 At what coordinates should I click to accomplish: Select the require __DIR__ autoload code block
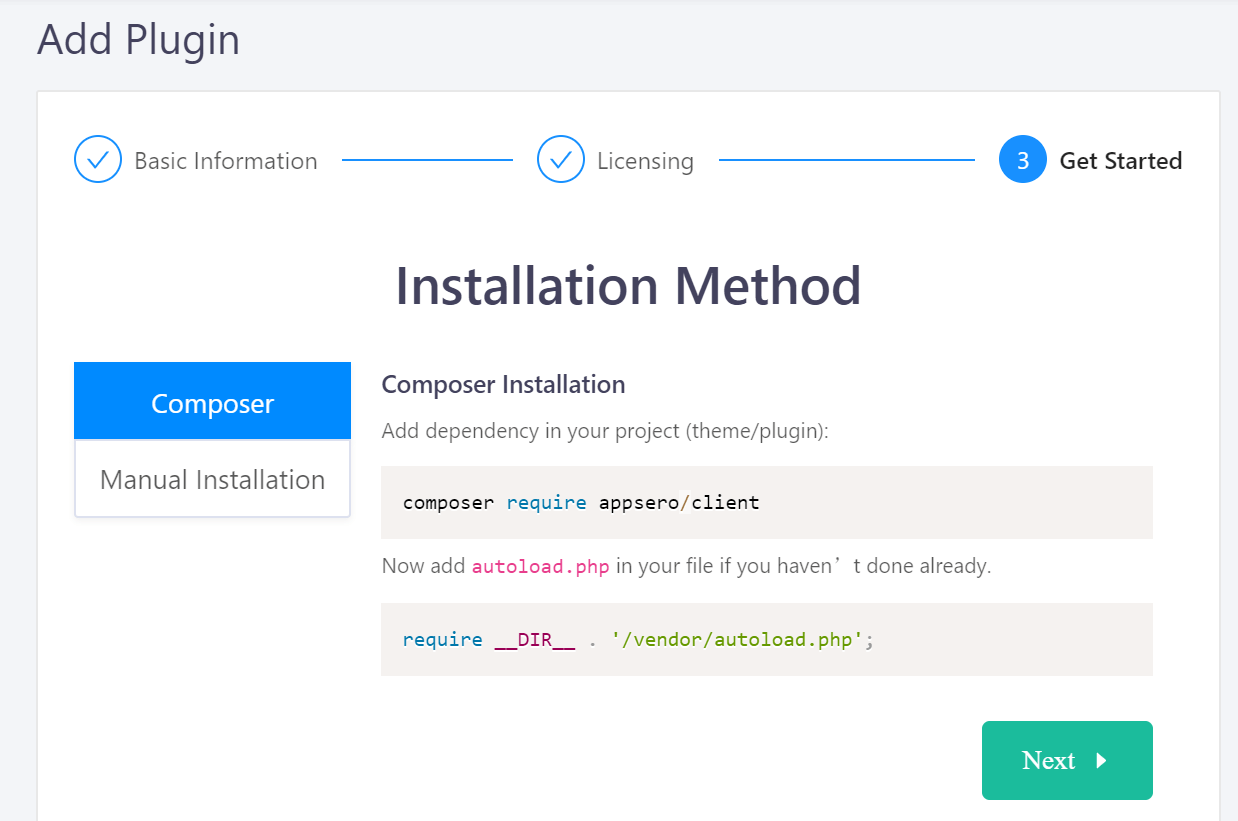coord(637,639)
